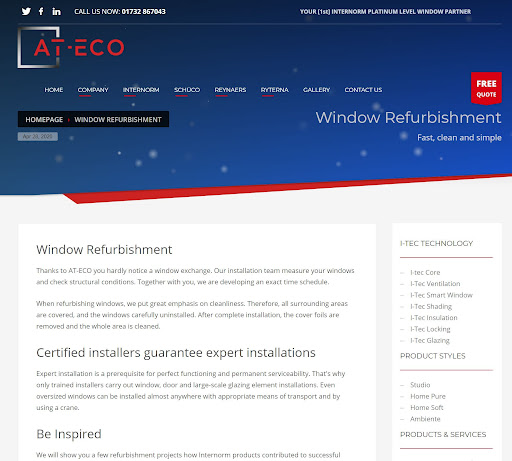Open the I-Tec Glazing link

[x=430, y=340]
